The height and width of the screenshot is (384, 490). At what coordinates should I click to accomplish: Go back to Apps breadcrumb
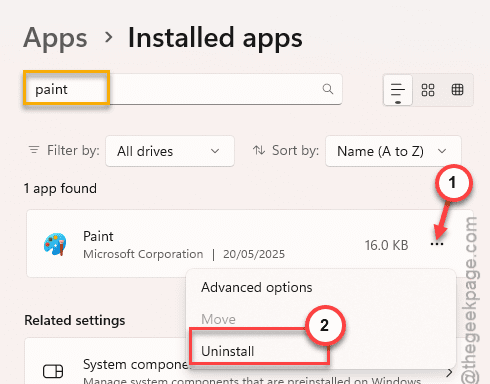click(55, 38)
